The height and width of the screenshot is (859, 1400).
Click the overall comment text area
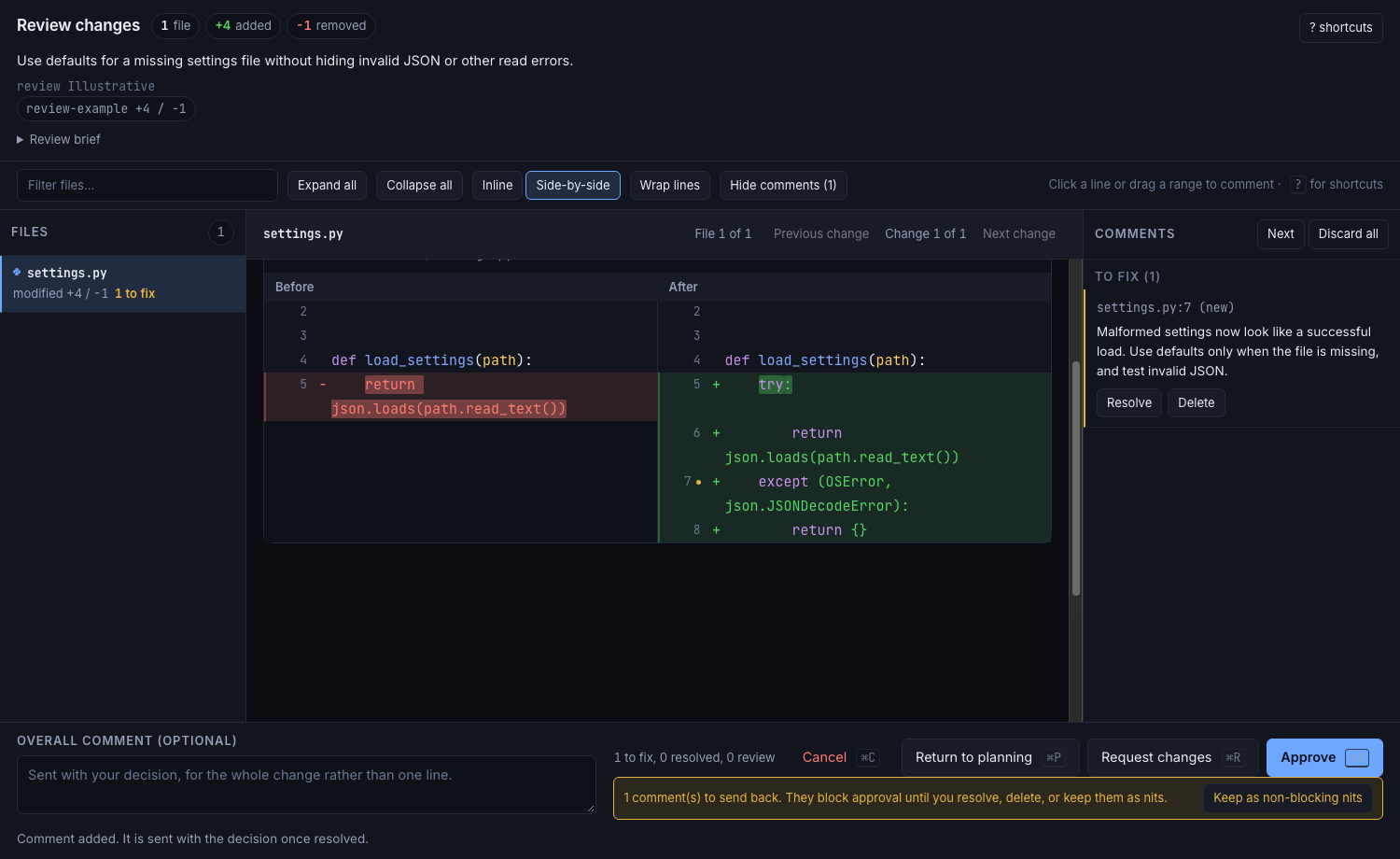click(x=306, y=784)
